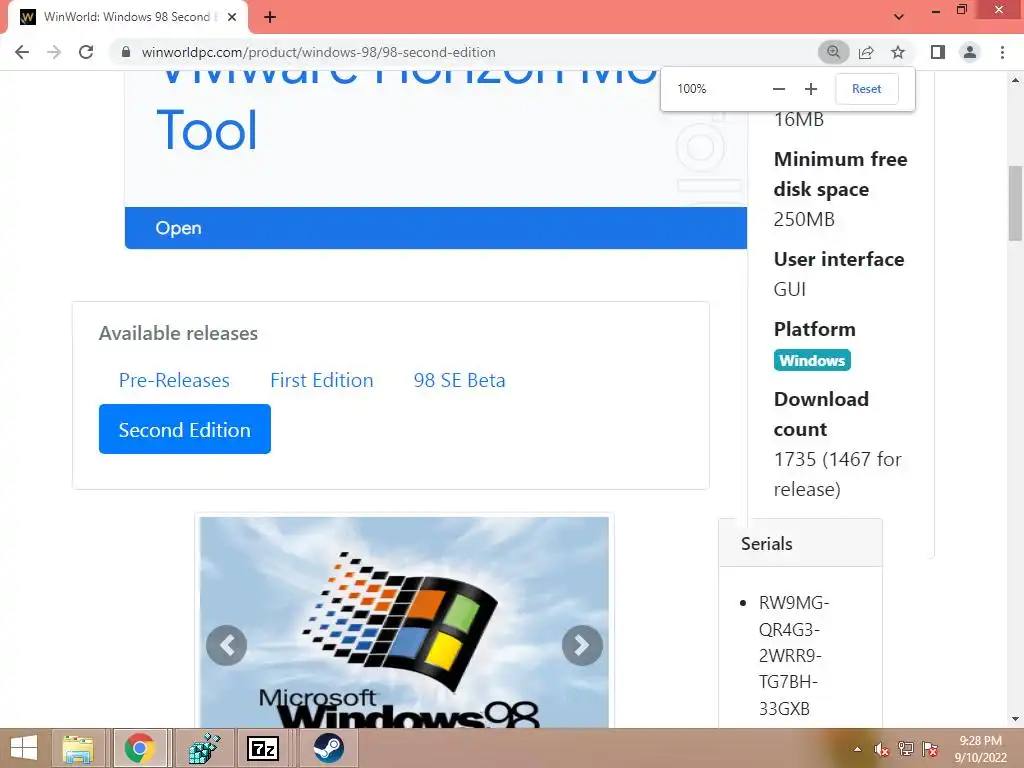
Task: Open network status tray icon
Action: (906, 749)
